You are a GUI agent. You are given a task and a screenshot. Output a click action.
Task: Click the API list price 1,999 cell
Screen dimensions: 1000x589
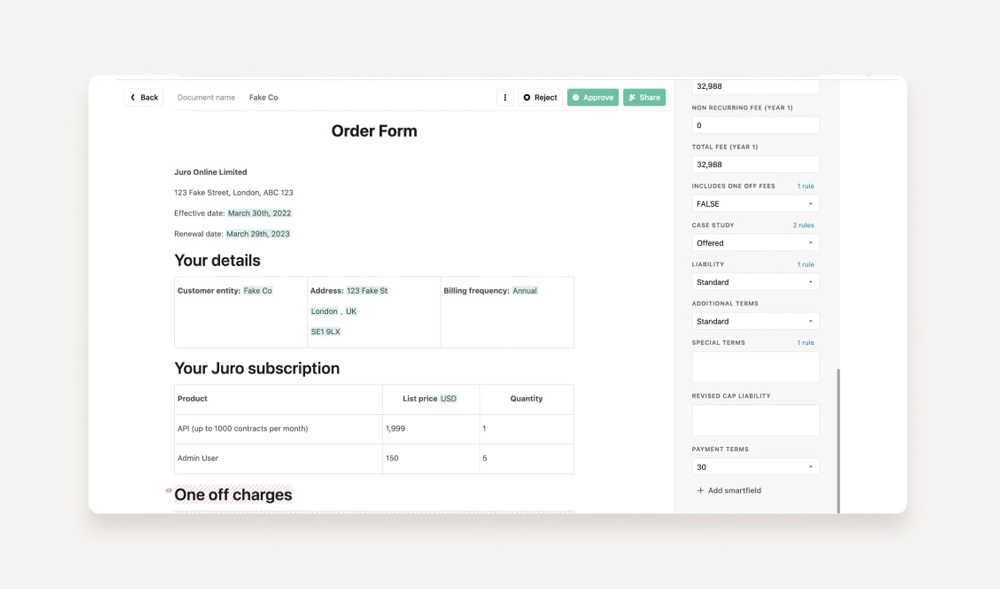[431, 429]
